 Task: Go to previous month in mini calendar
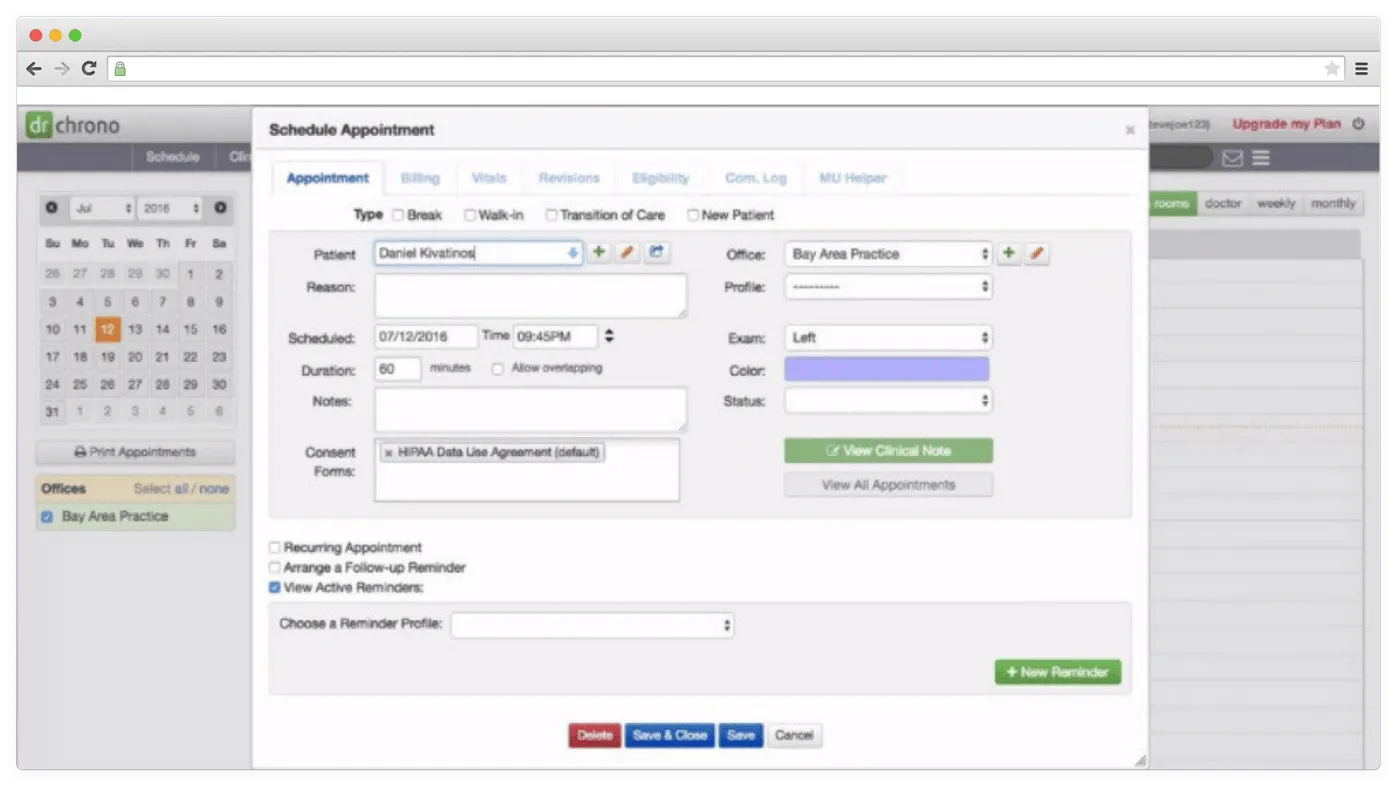click(x=51, y=208)
